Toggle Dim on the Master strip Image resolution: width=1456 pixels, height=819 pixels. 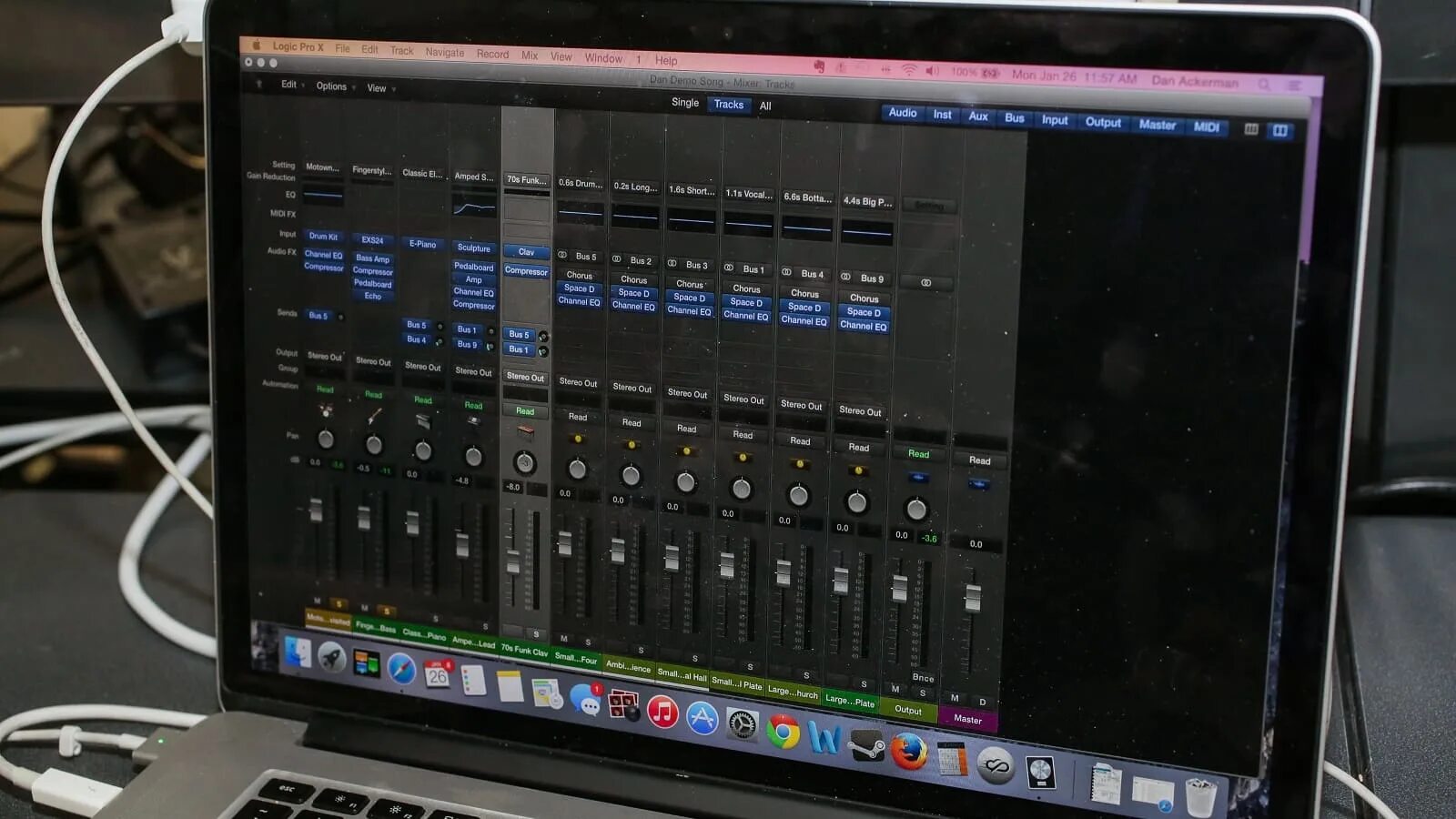tap(982, 702)
